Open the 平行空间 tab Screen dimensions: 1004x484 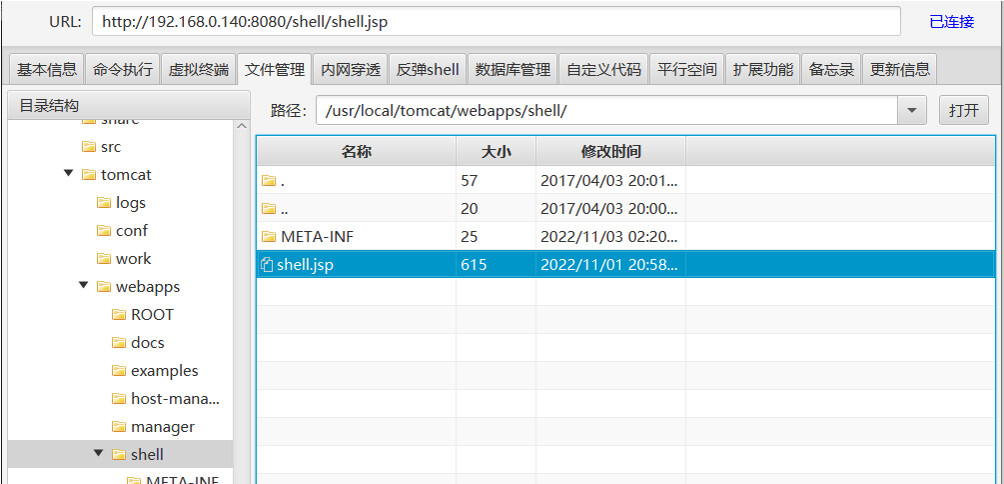point(687,70)
